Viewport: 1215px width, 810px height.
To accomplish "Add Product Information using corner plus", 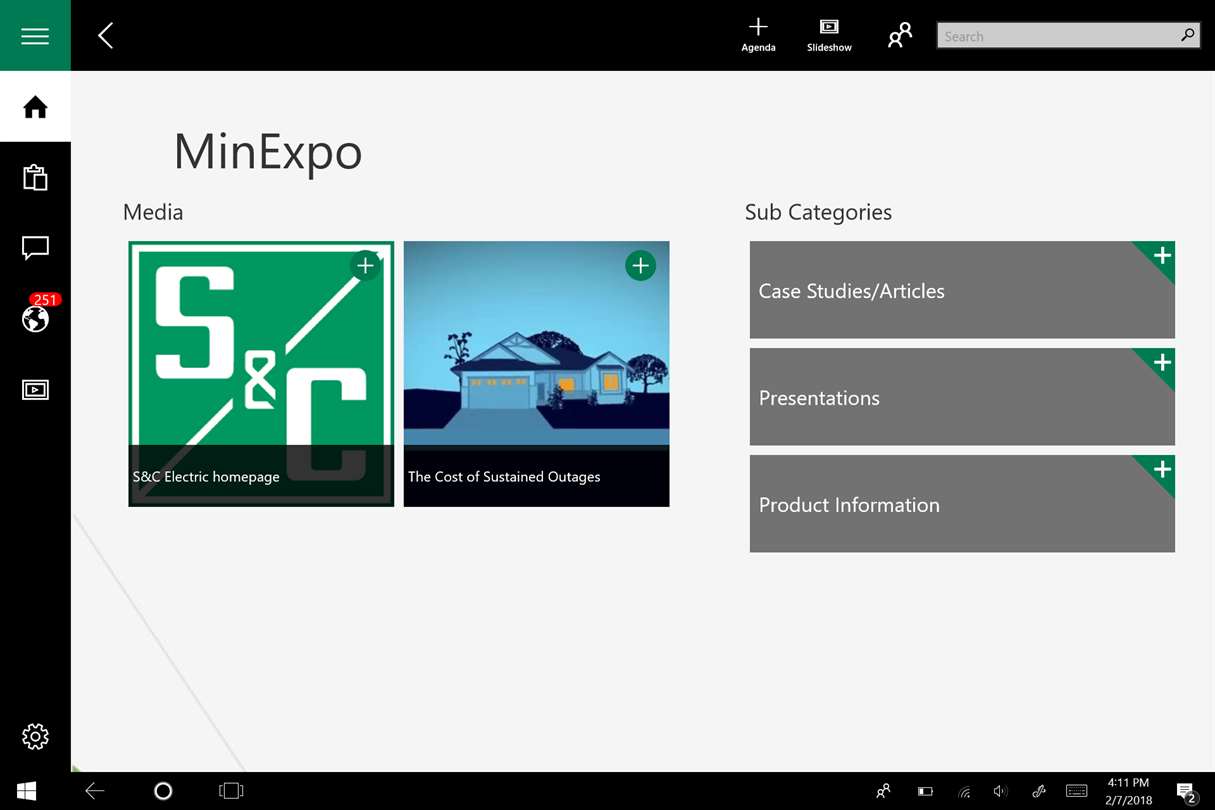I will click(1161, 470).
